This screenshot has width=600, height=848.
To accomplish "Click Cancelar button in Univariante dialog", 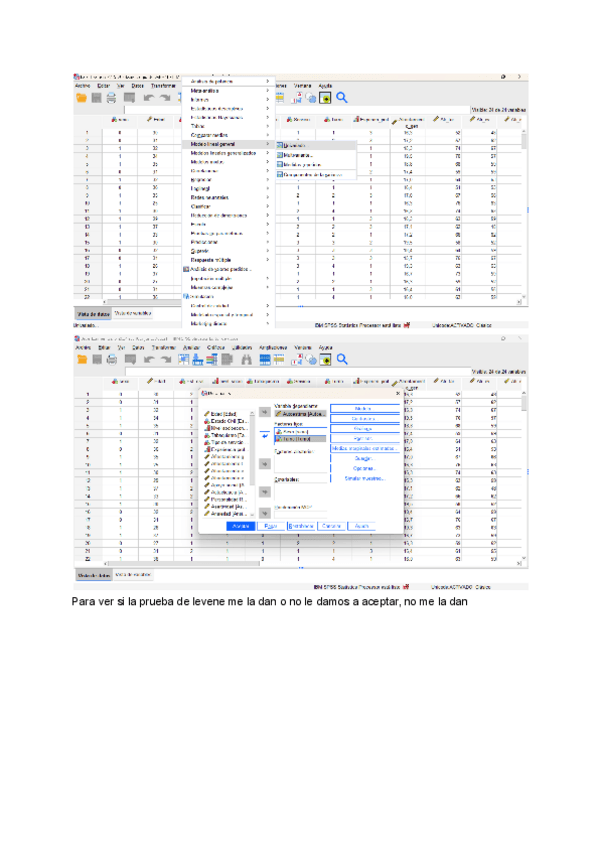I will [331, 526].
